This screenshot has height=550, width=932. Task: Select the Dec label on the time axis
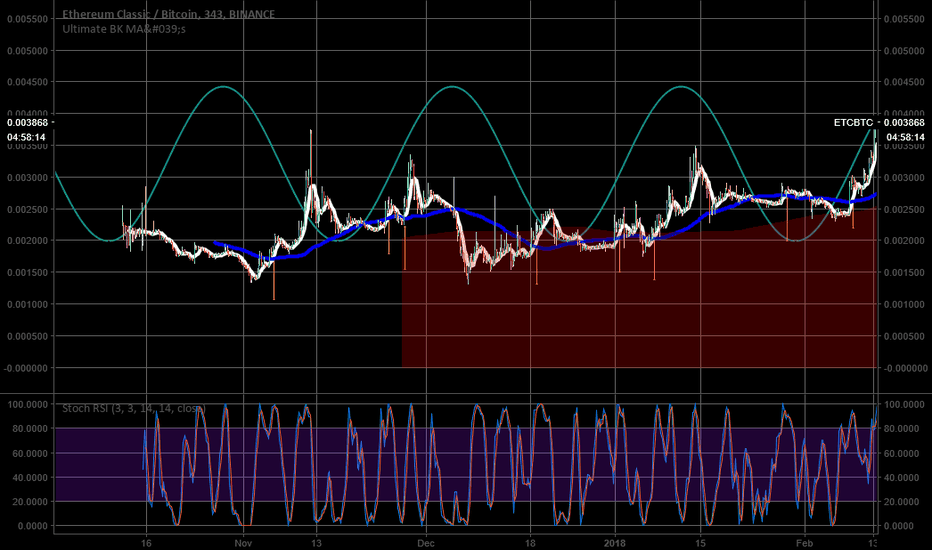(x=426, y=543)
